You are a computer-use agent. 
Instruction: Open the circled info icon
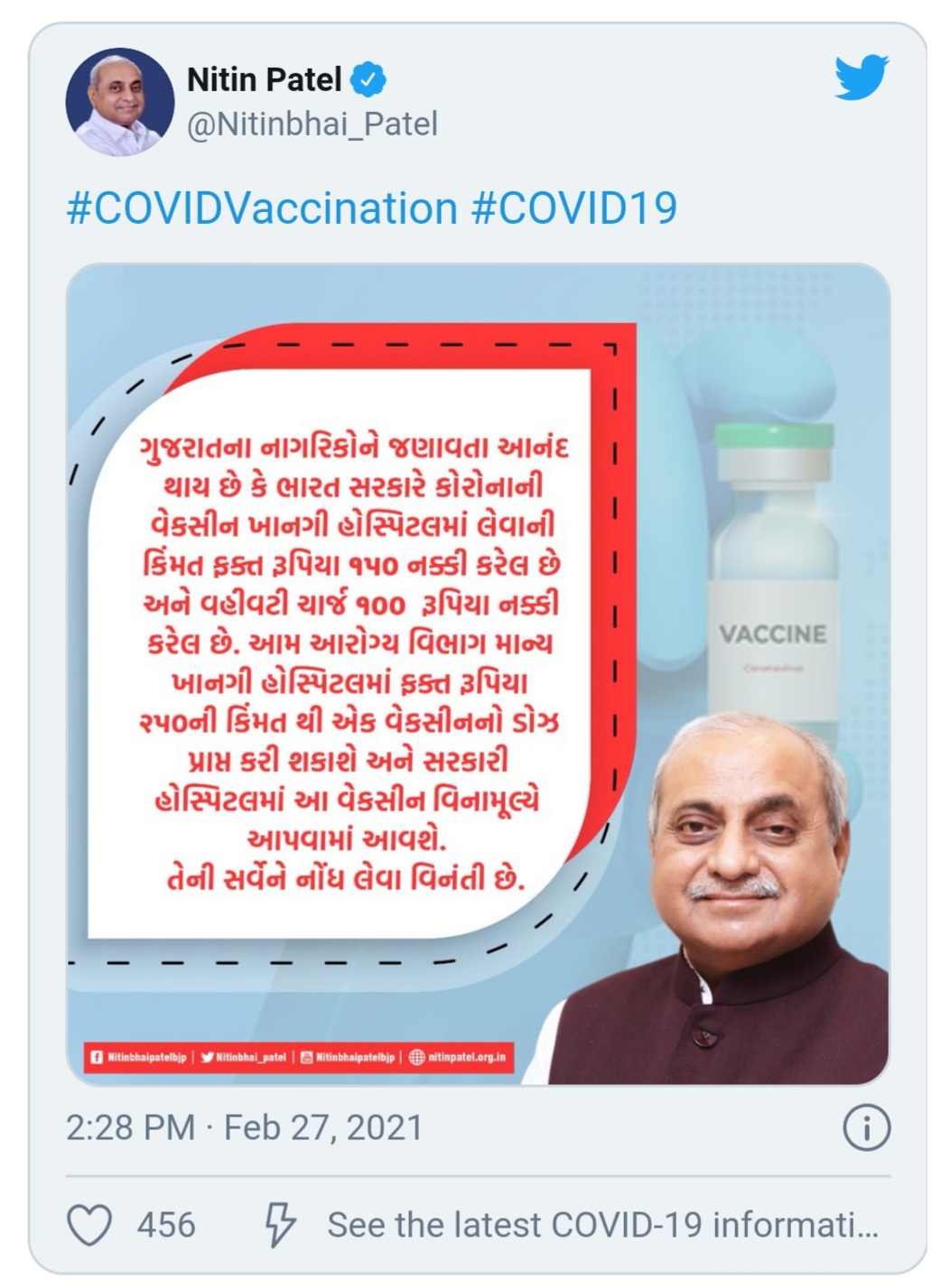(866, 1128)
